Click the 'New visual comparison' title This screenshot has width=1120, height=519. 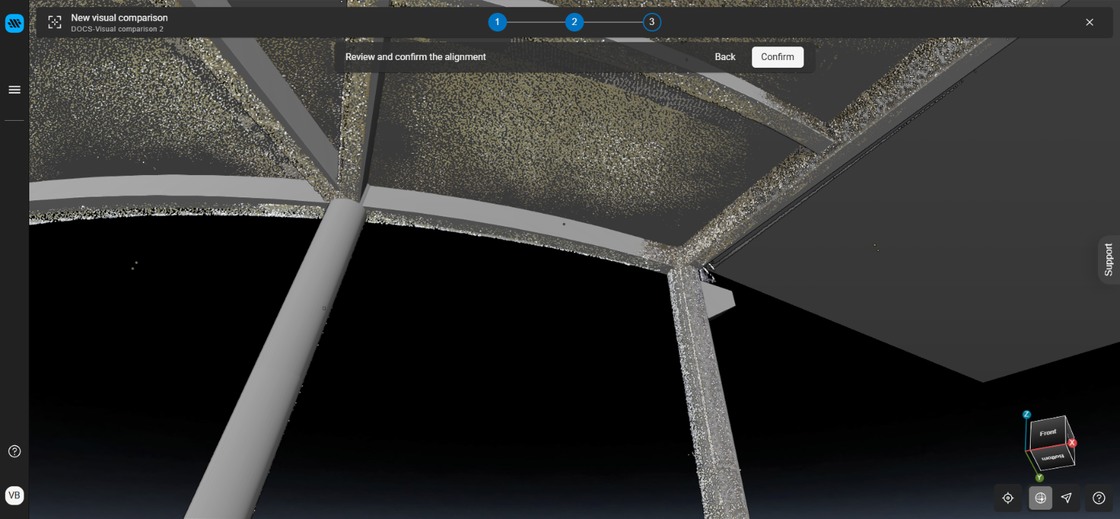pos(119,17)
